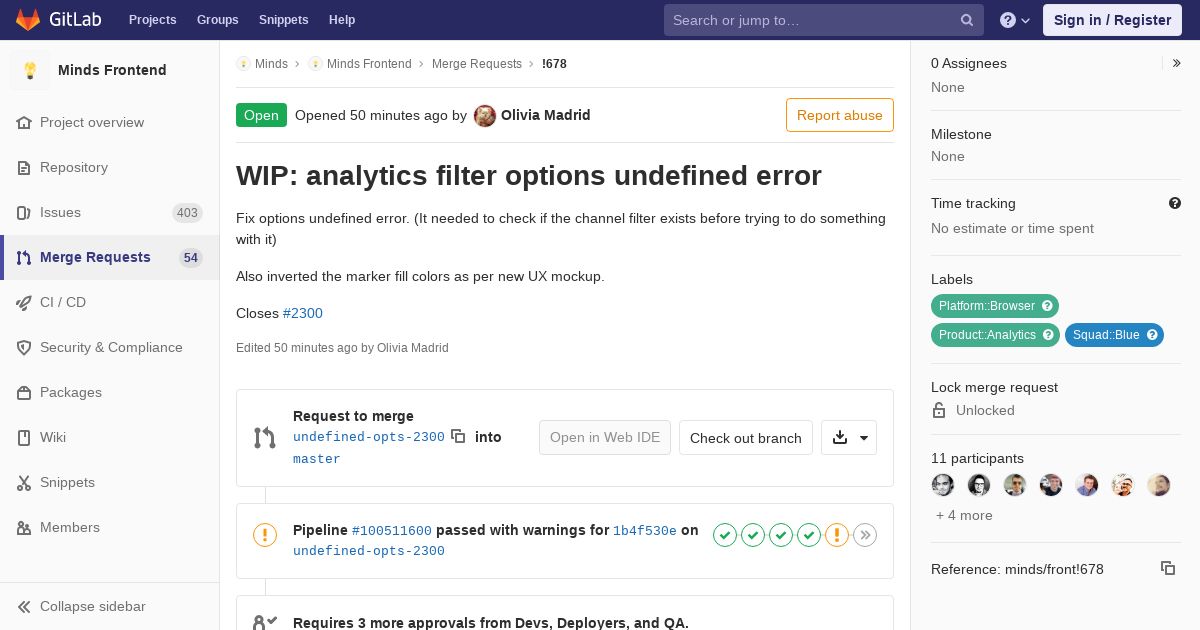
Task: Copy the source branch name icon
Action: point(458,436)
